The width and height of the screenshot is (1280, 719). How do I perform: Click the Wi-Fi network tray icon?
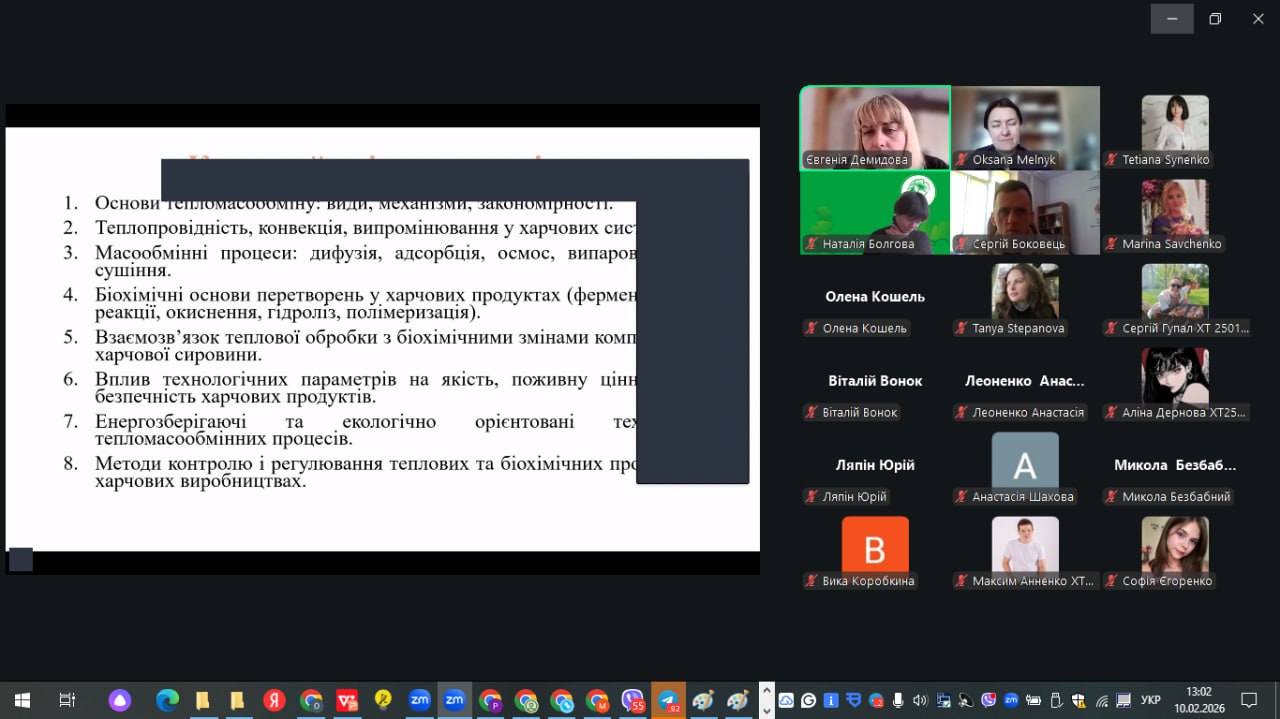(1101, 700)
